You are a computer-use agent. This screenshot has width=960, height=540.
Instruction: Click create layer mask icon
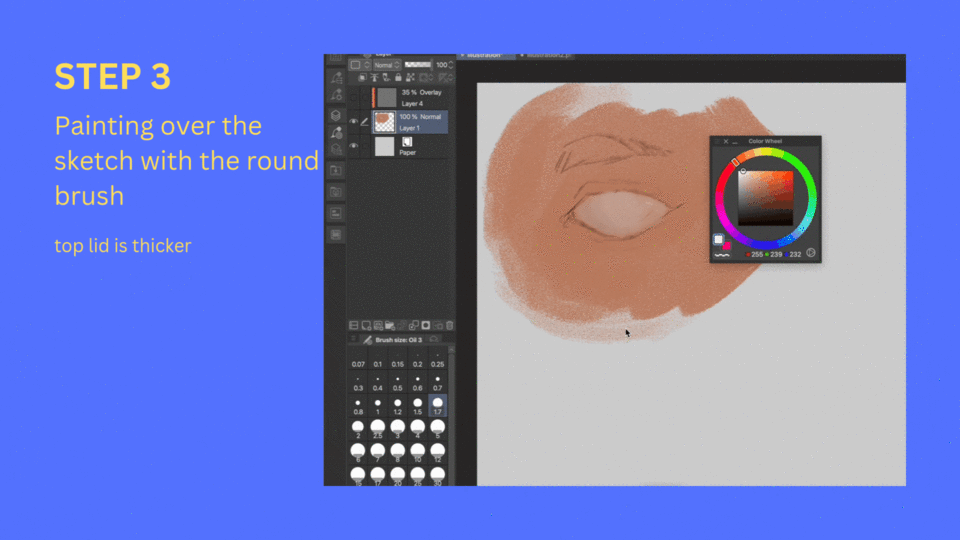tap(426, 325)
